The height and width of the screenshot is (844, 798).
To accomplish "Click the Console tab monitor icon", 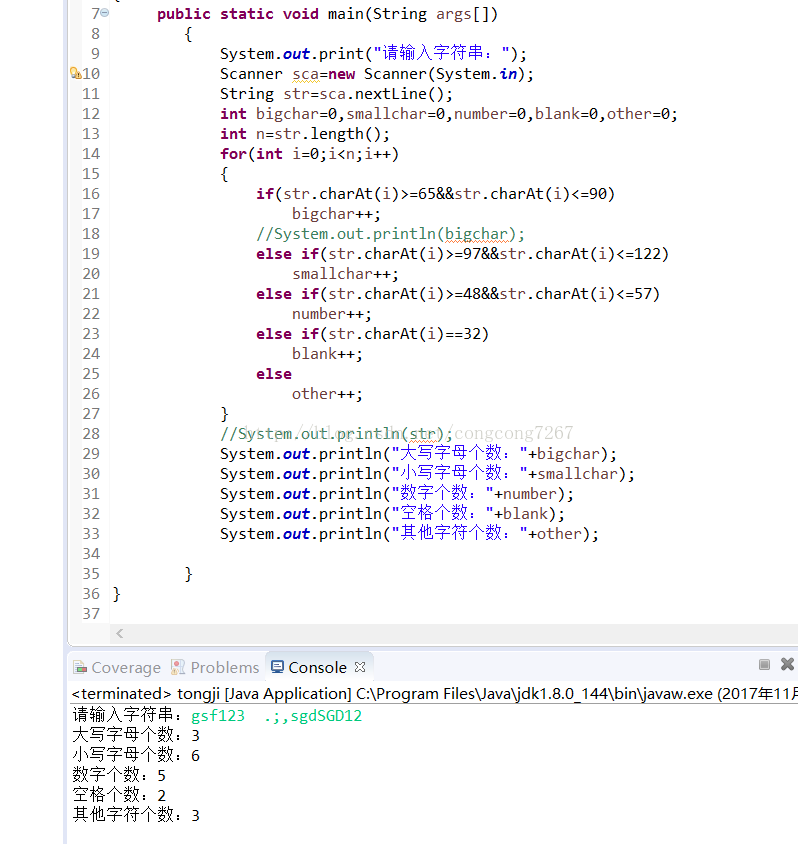I will [x=277, y=667].
